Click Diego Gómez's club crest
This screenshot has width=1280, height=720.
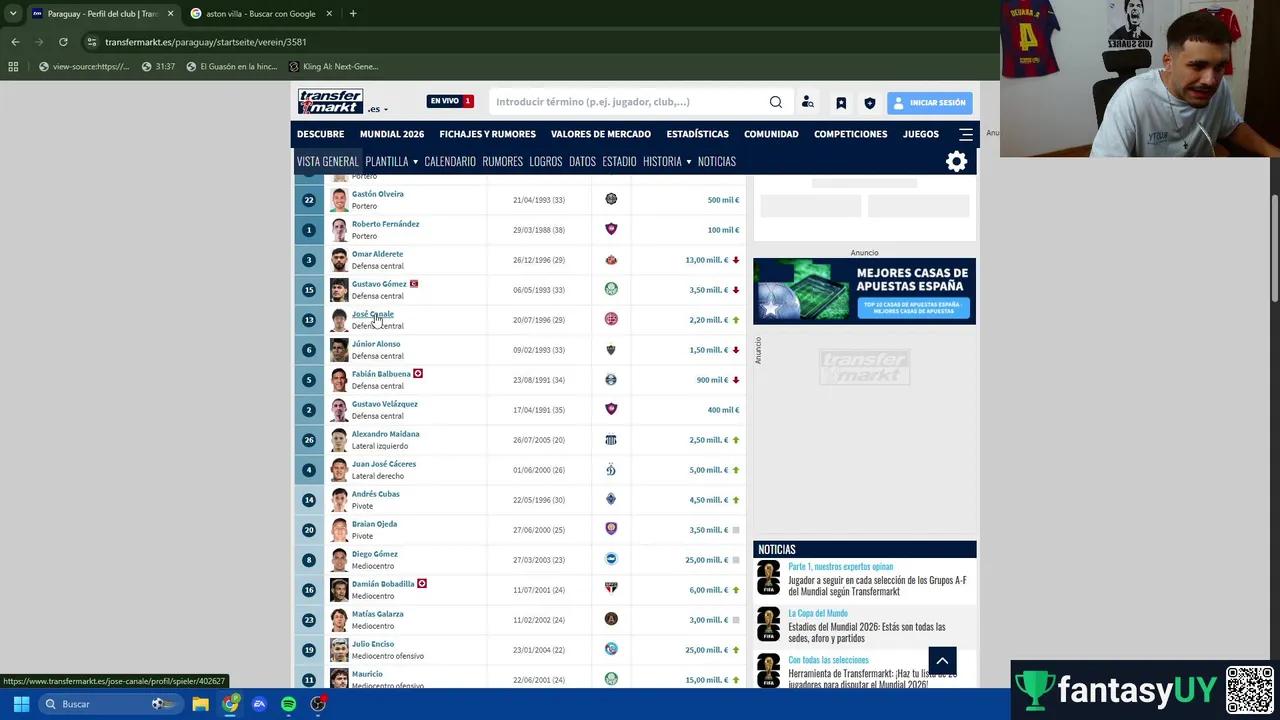pos(611,559)
